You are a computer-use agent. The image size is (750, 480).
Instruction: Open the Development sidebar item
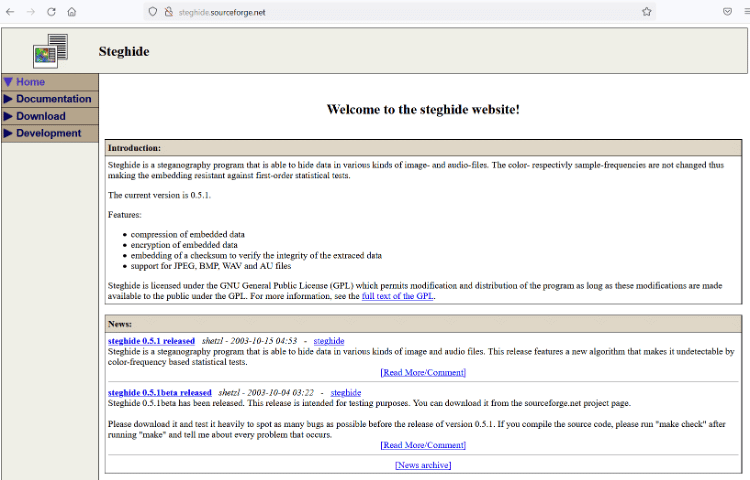[48, 133]
